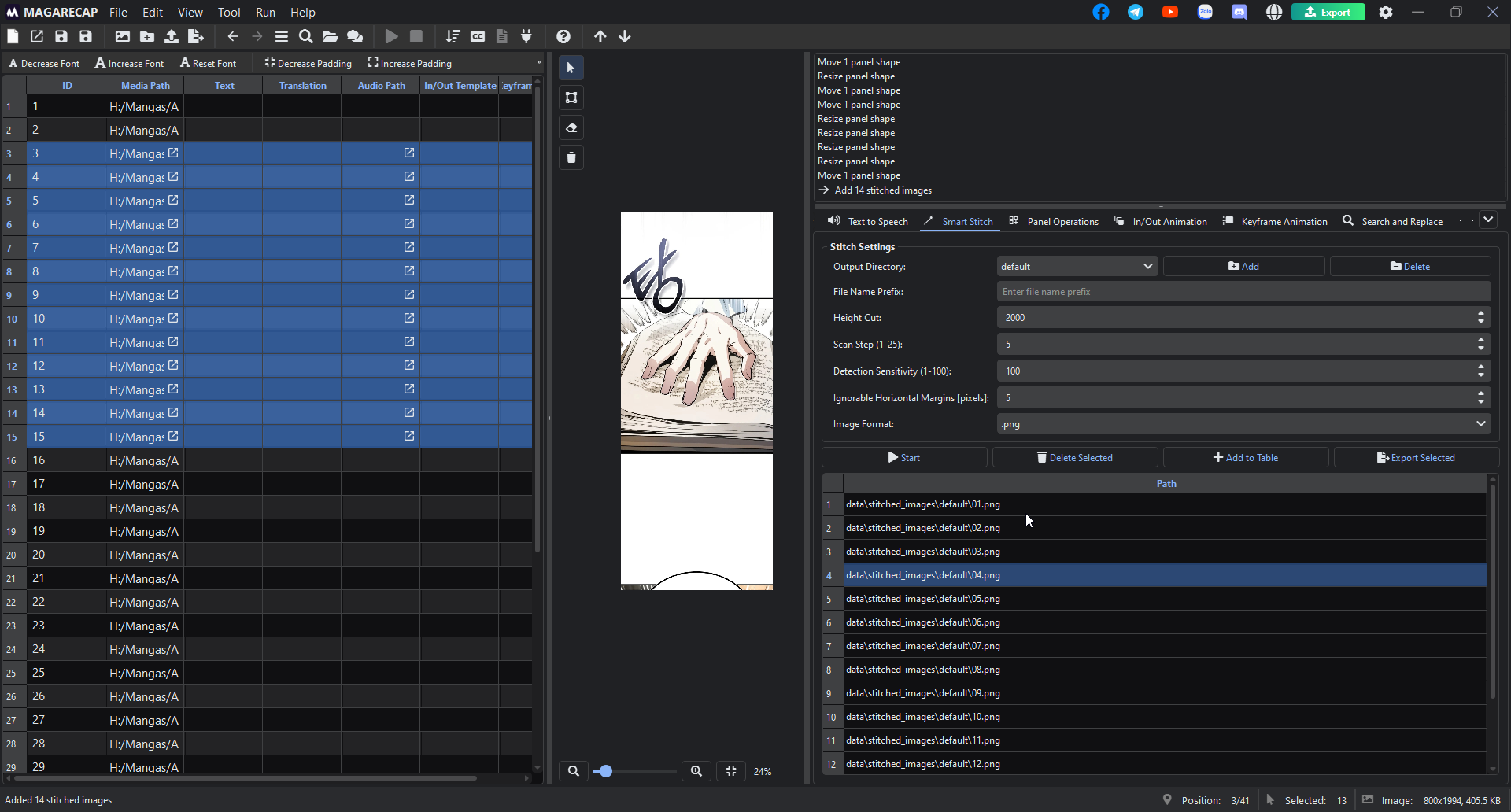The height and width of the screenshot is (812, 1511).
Task: Add image icon in the main toolbar
Action: click(x=122, y=36)
